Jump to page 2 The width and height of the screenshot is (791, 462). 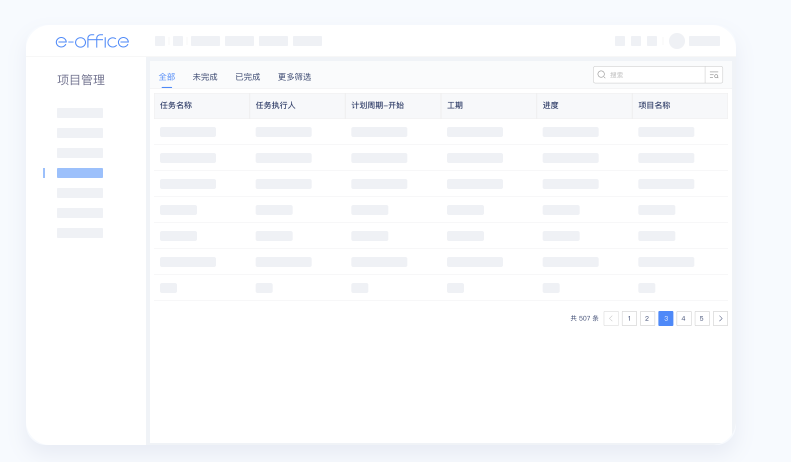point(647,318)
